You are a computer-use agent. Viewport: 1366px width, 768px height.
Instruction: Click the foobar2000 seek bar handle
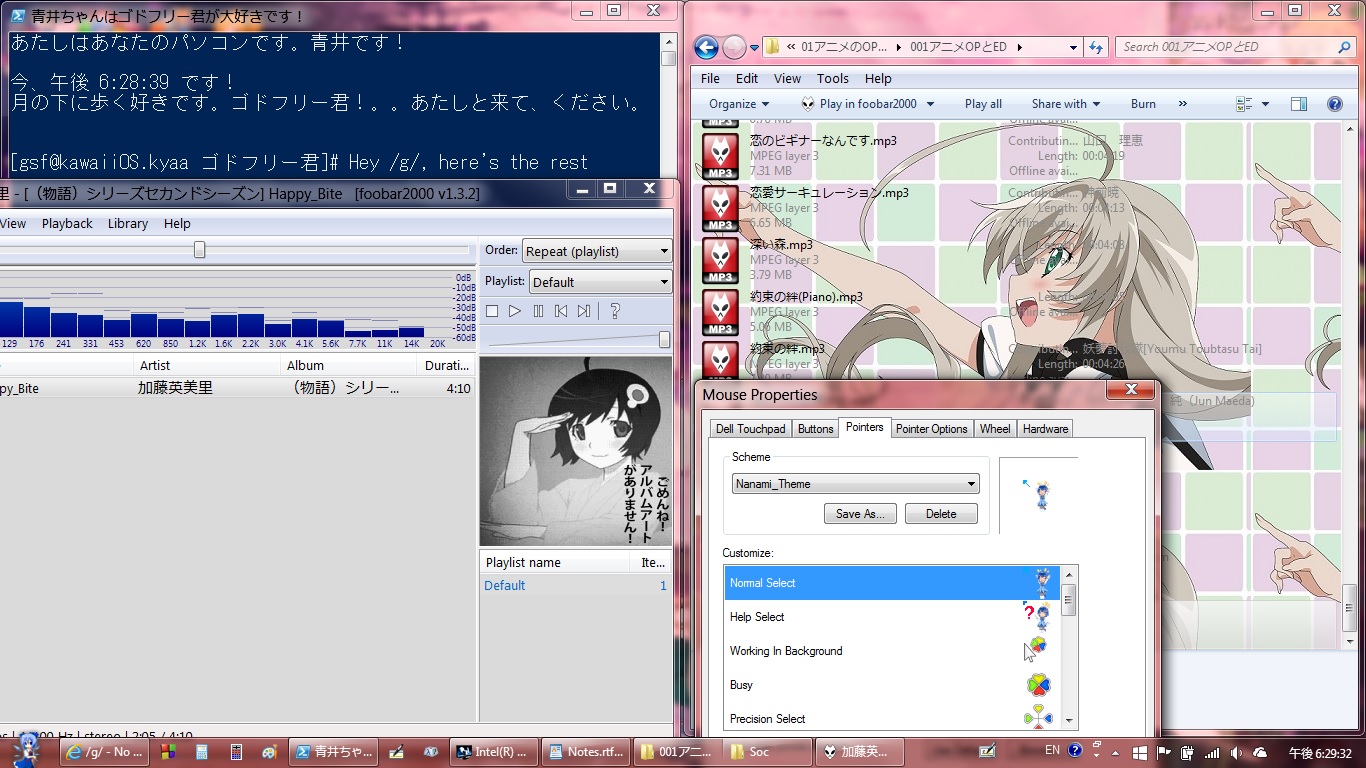pyautogui.click(x=199, y=250)
